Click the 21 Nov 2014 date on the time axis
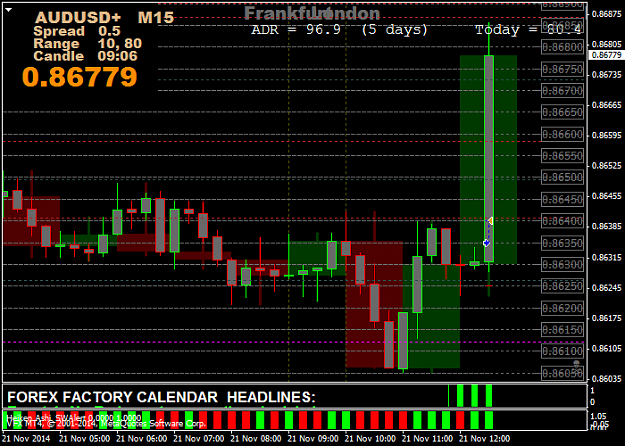625x446 pixels. pos(27,439)
